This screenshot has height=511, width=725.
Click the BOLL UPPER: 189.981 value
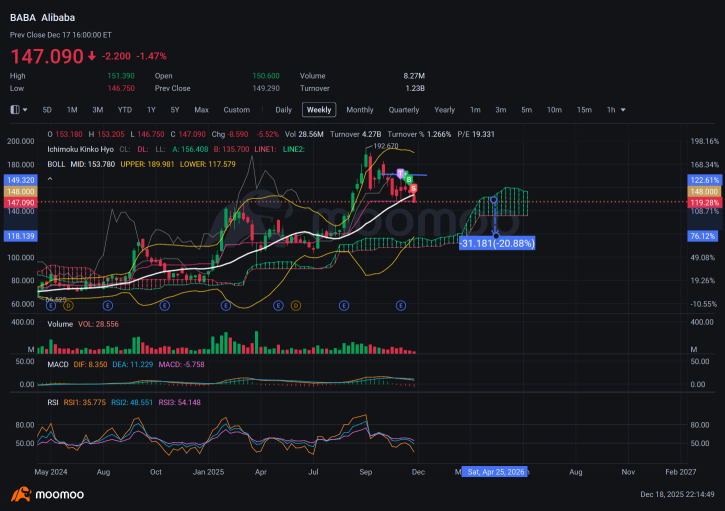pyautogui.click(x=147, y=164)
